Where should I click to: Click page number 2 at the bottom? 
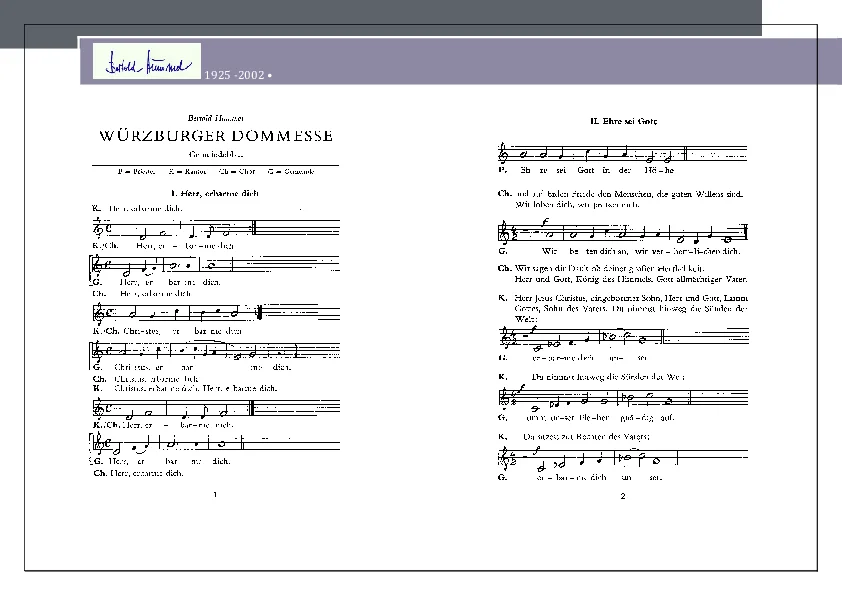pyautogui.click(x=623, y=496)
